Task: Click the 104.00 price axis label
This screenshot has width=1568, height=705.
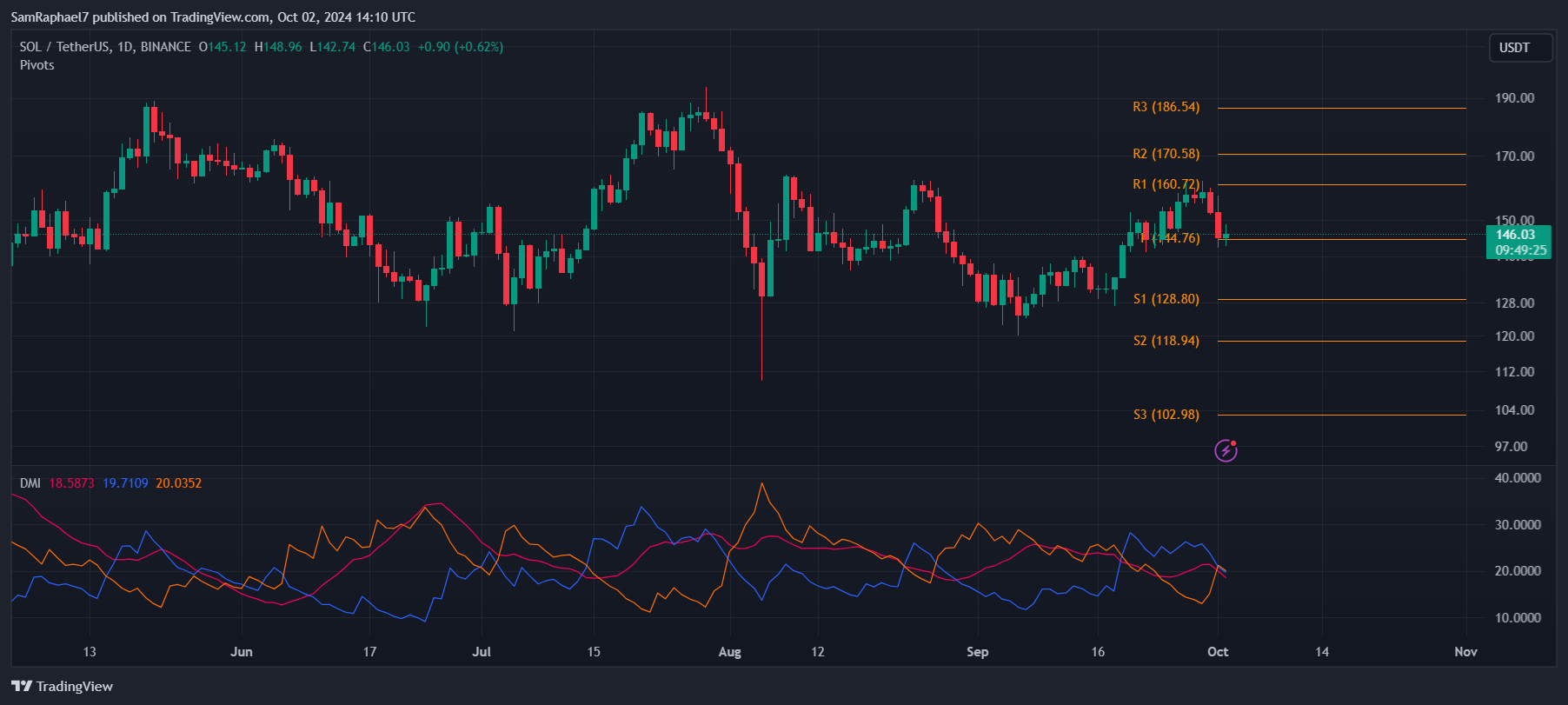Action: [x=1514, y=410]
